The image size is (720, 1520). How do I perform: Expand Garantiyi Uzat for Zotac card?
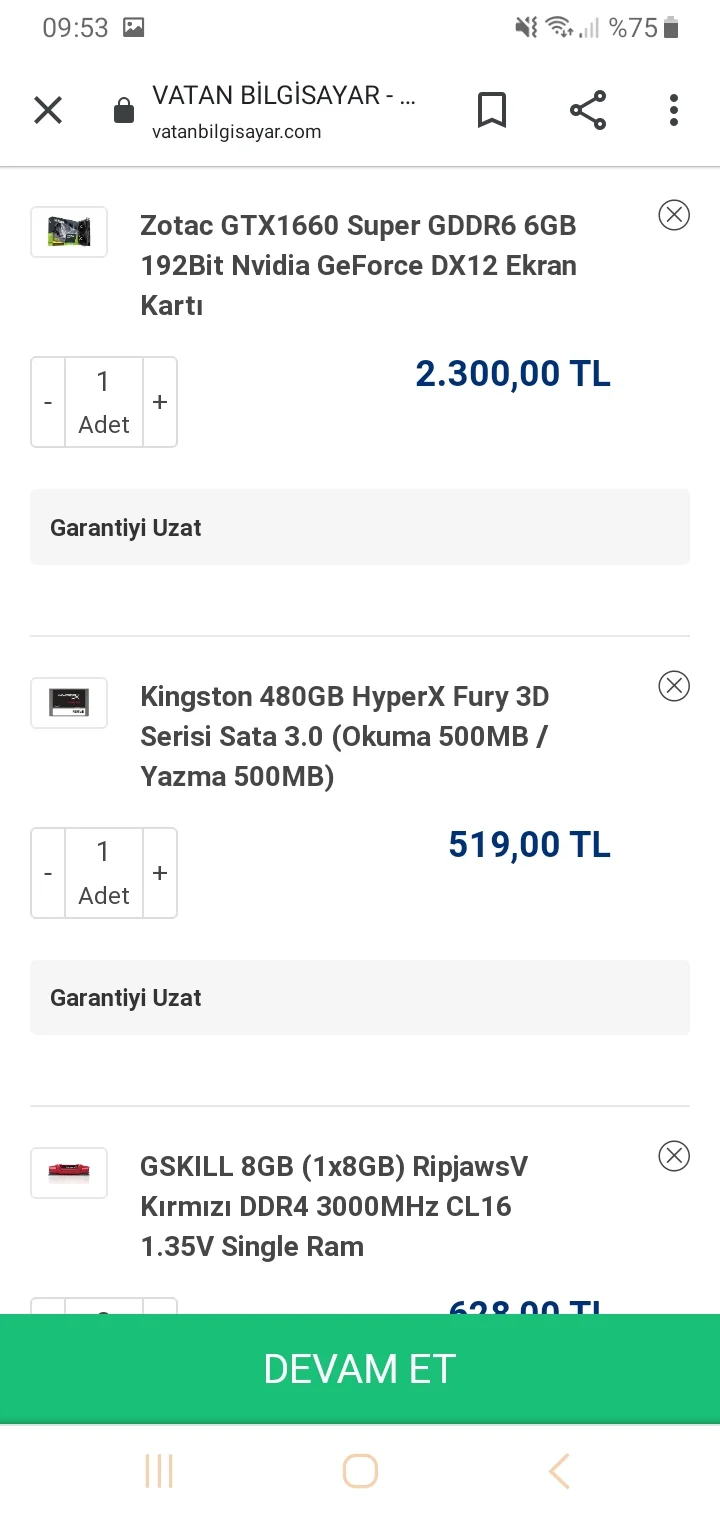360,527
